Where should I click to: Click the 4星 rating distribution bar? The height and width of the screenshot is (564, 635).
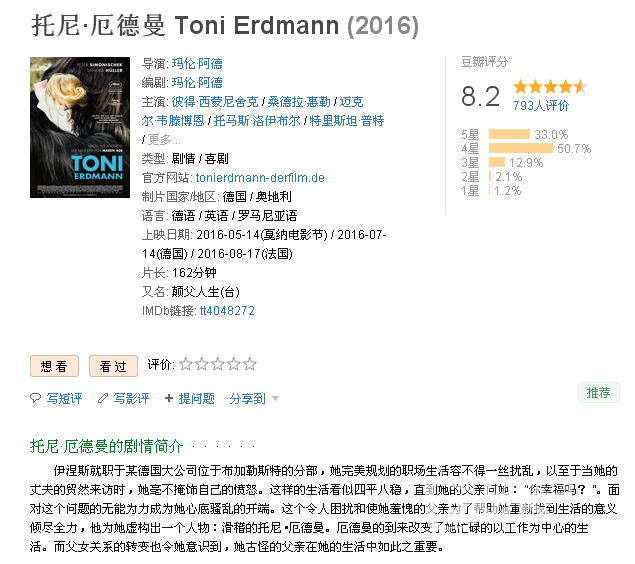coord(521,148)
